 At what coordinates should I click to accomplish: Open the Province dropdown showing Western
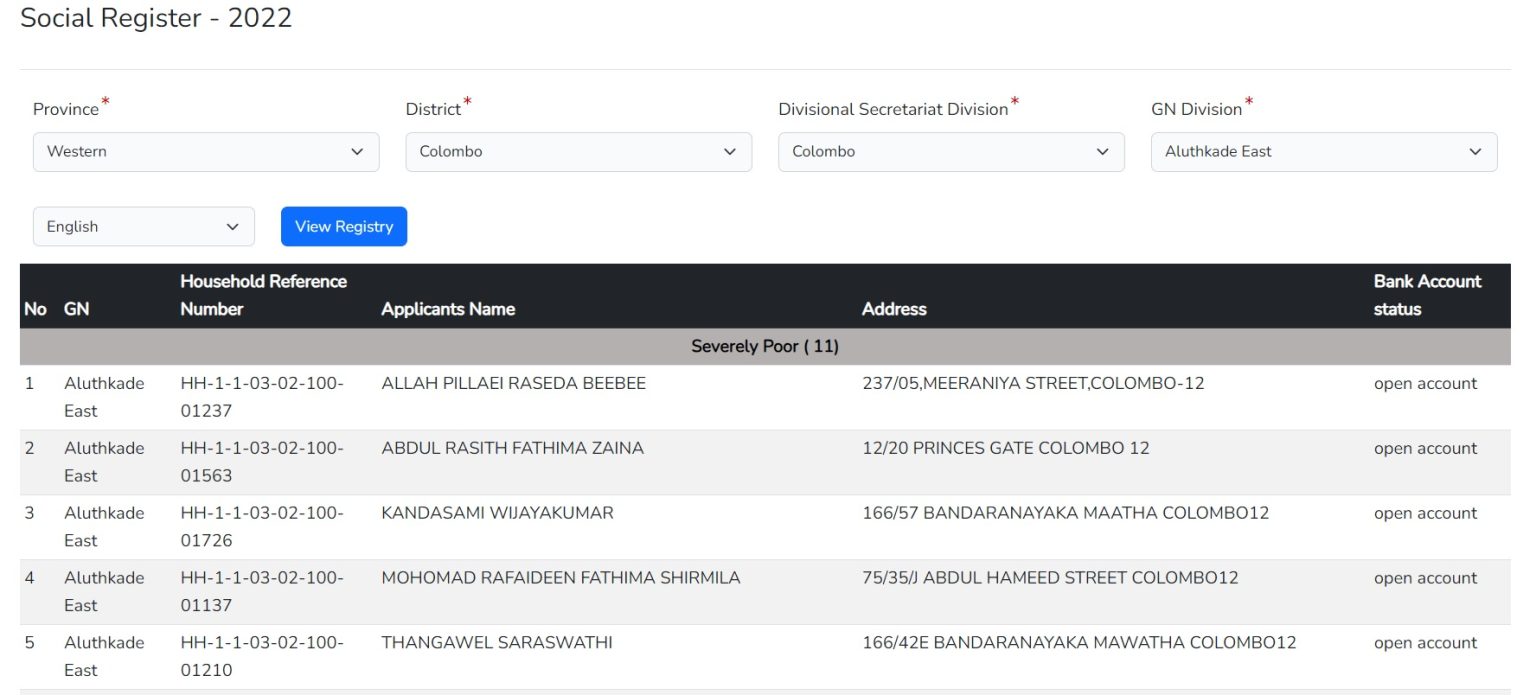pos(206,151)
